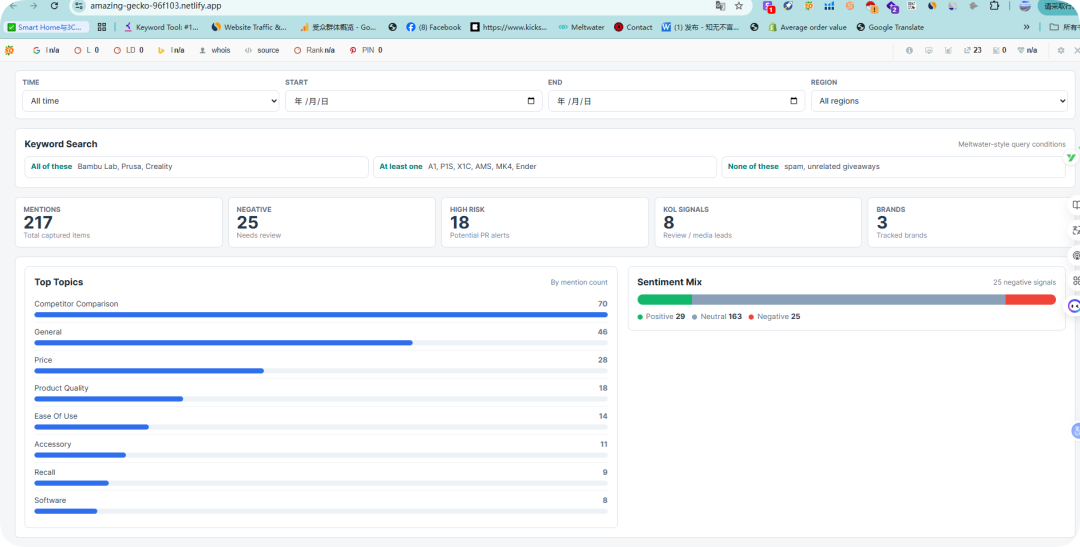Expand the bookmarks overflow chevron
Viewport: 1080px width, 547px height.
[x=1027, y=27]
